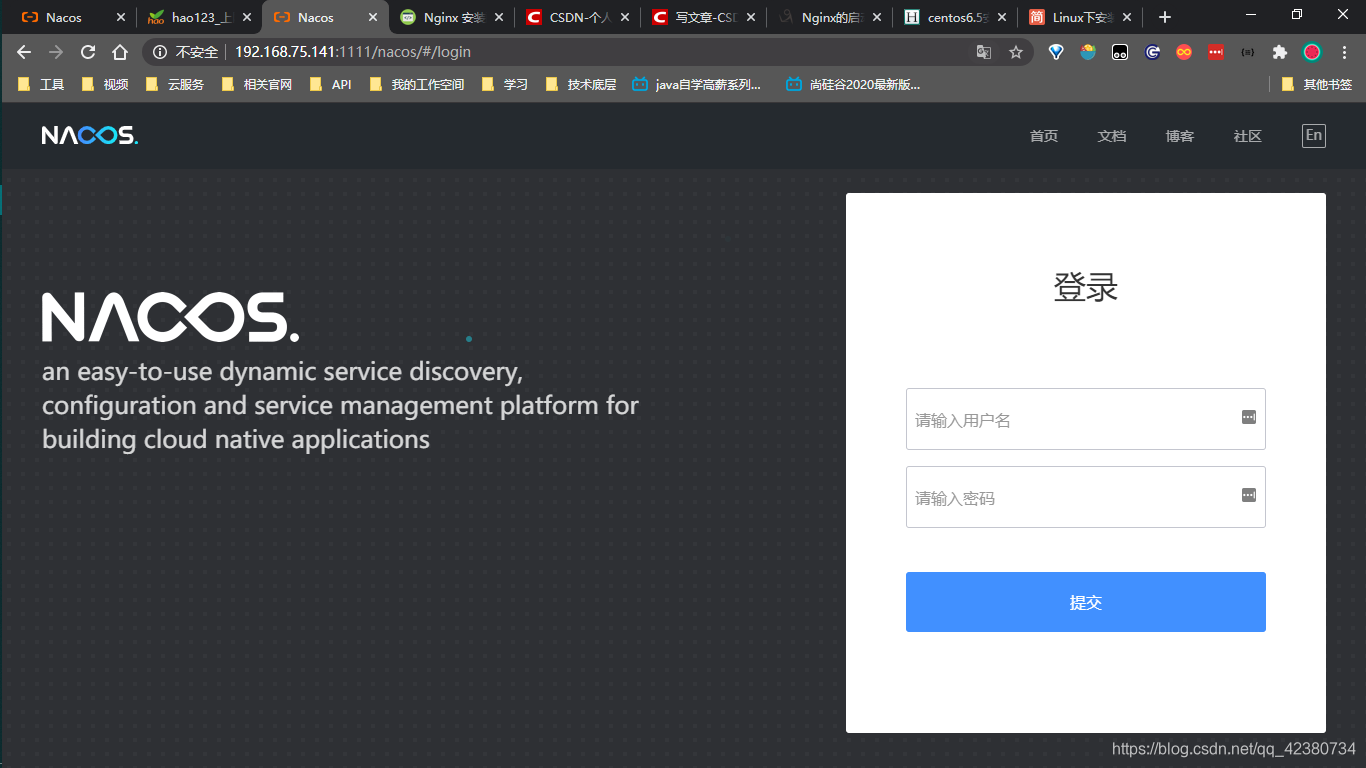1366x768 pixels.
Task: Open the watermelon profile avatar
Action: point(1312,52)
